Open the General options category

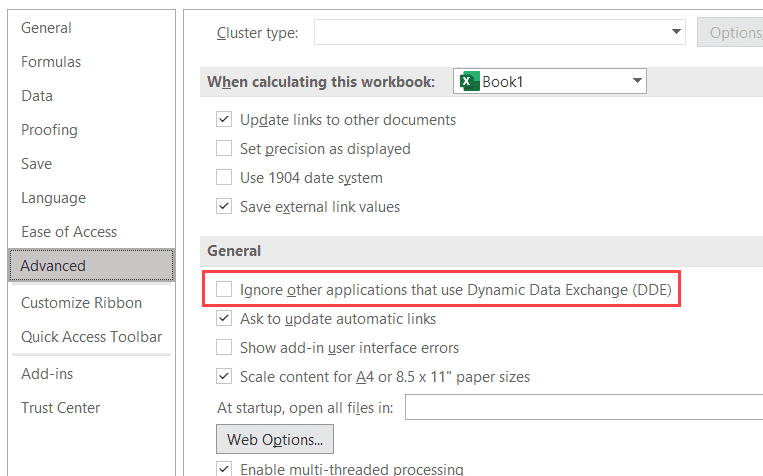tap(46, 28)
